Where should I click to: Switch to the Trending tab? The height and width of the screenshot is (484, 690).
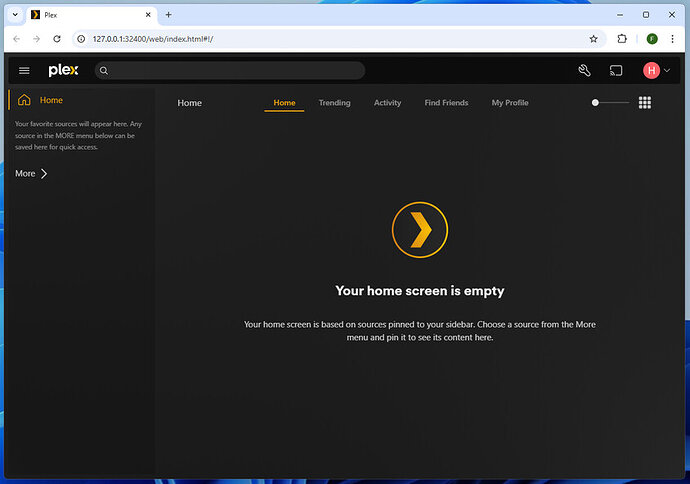pos(334,103)
